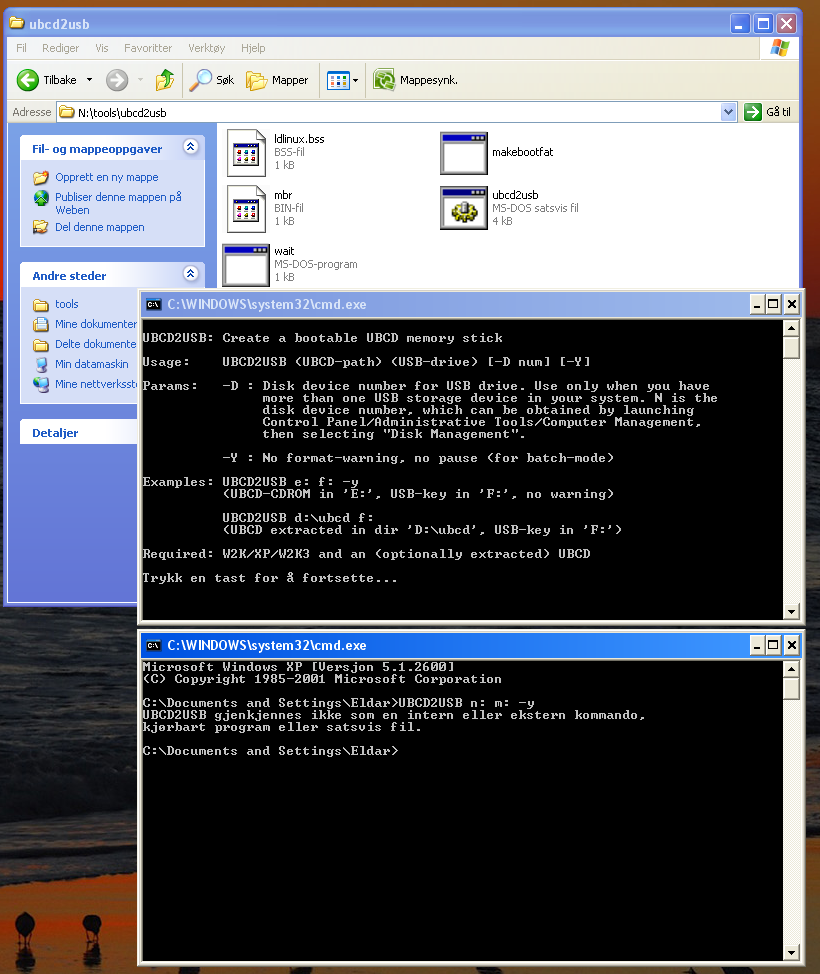Select the makebootfat program icon
Image resolution: width=820 pixels, height=974 pixels.
[x=463, y=153]
